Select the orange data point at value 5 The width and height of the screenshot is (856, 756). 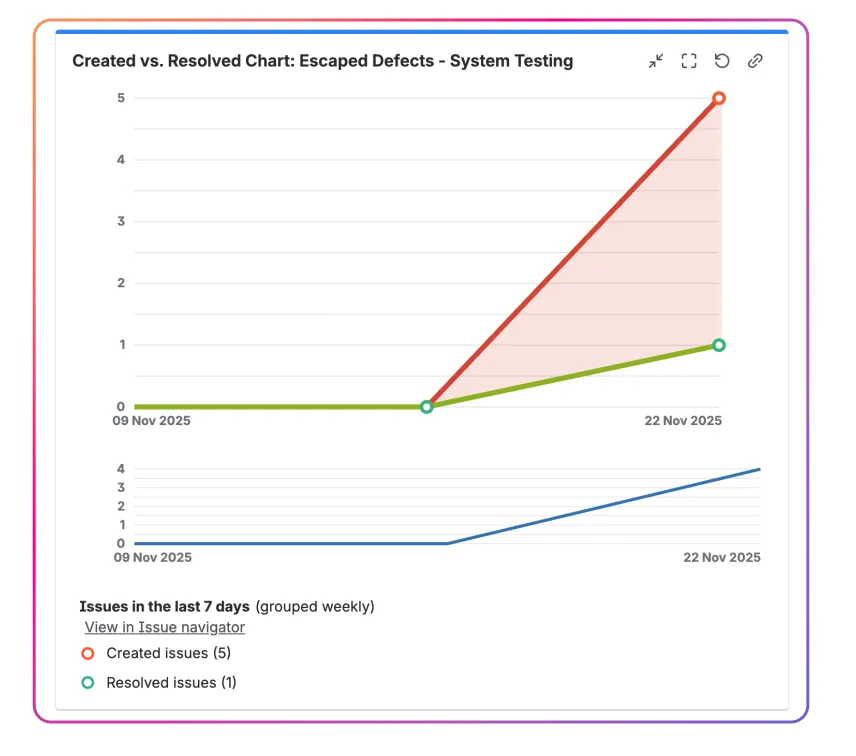click(719, 98)
